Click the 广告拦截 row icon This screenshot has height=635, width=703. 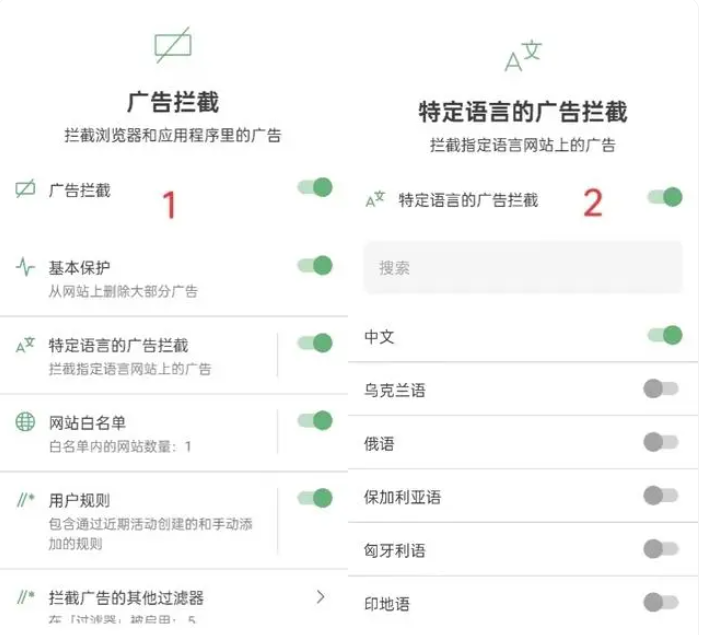tap(26, 188)
